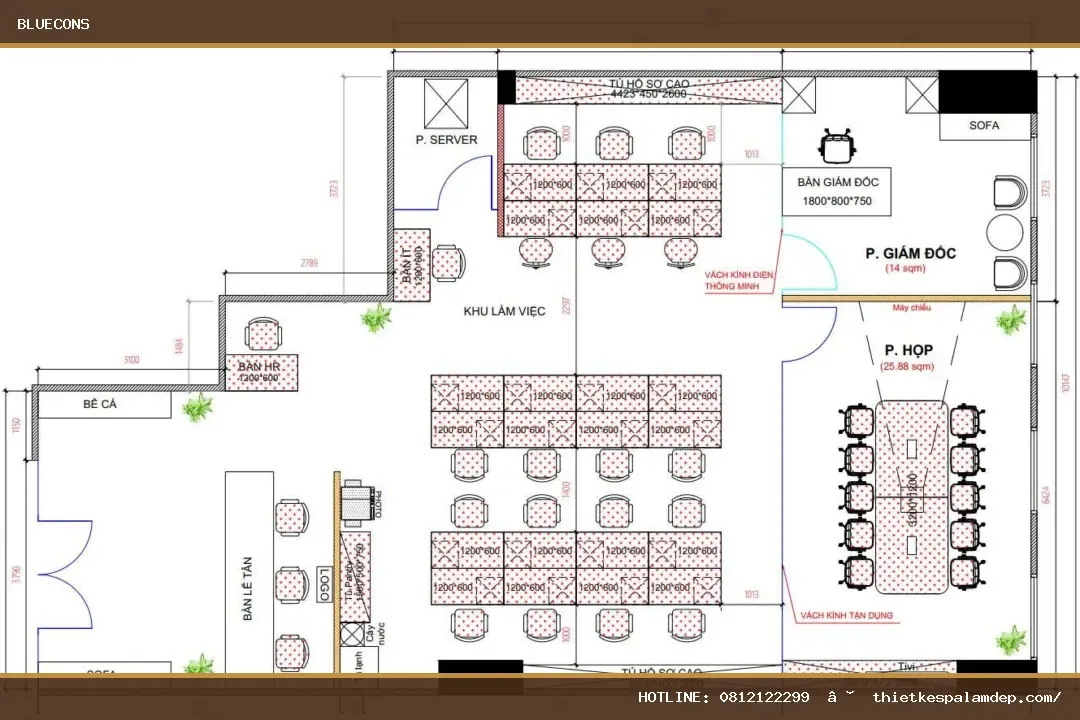Select the potted plant icon near BÀN IT

click(376, 317)
